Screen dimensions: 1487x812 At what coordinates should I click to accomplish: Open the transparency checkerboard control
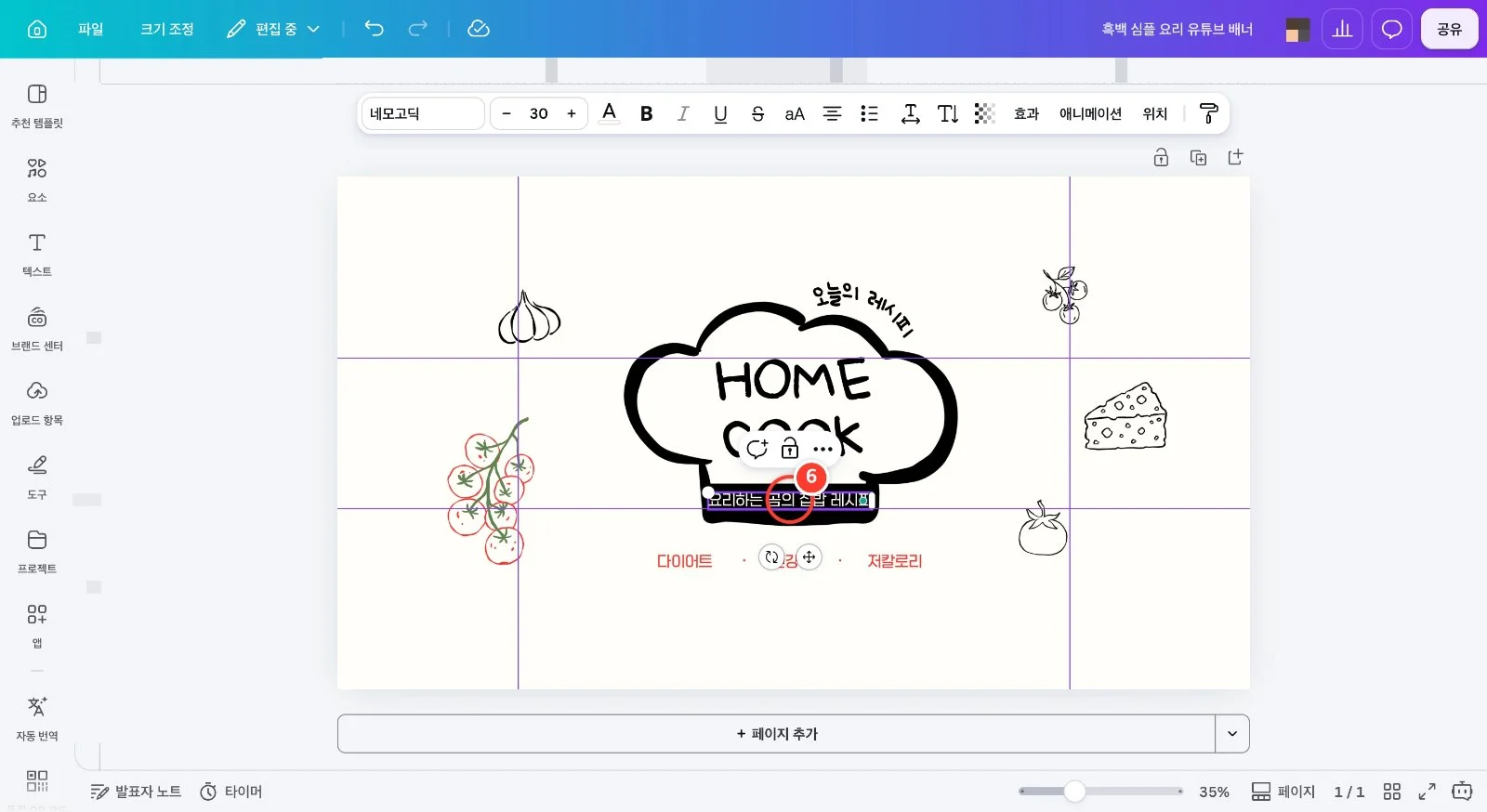[984, 113]
